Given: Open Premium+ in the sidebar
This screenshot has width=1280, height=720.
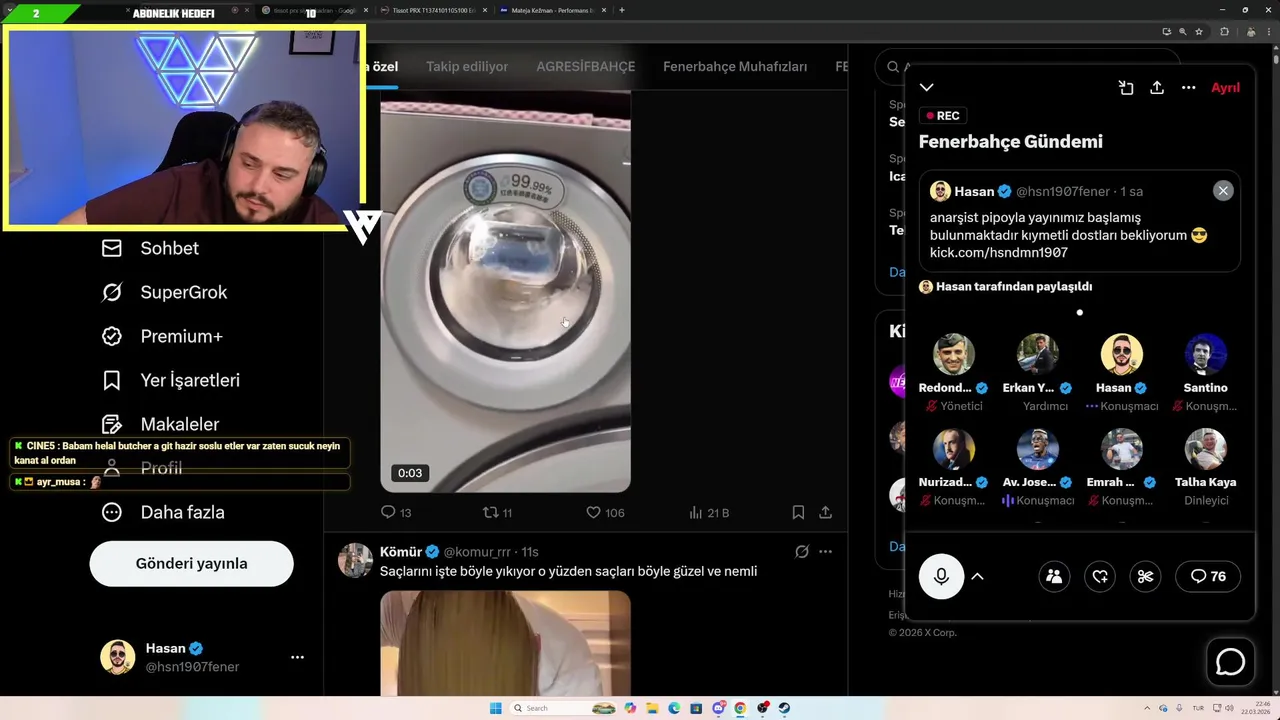Looking at the screenshot, I should point(162,336).
